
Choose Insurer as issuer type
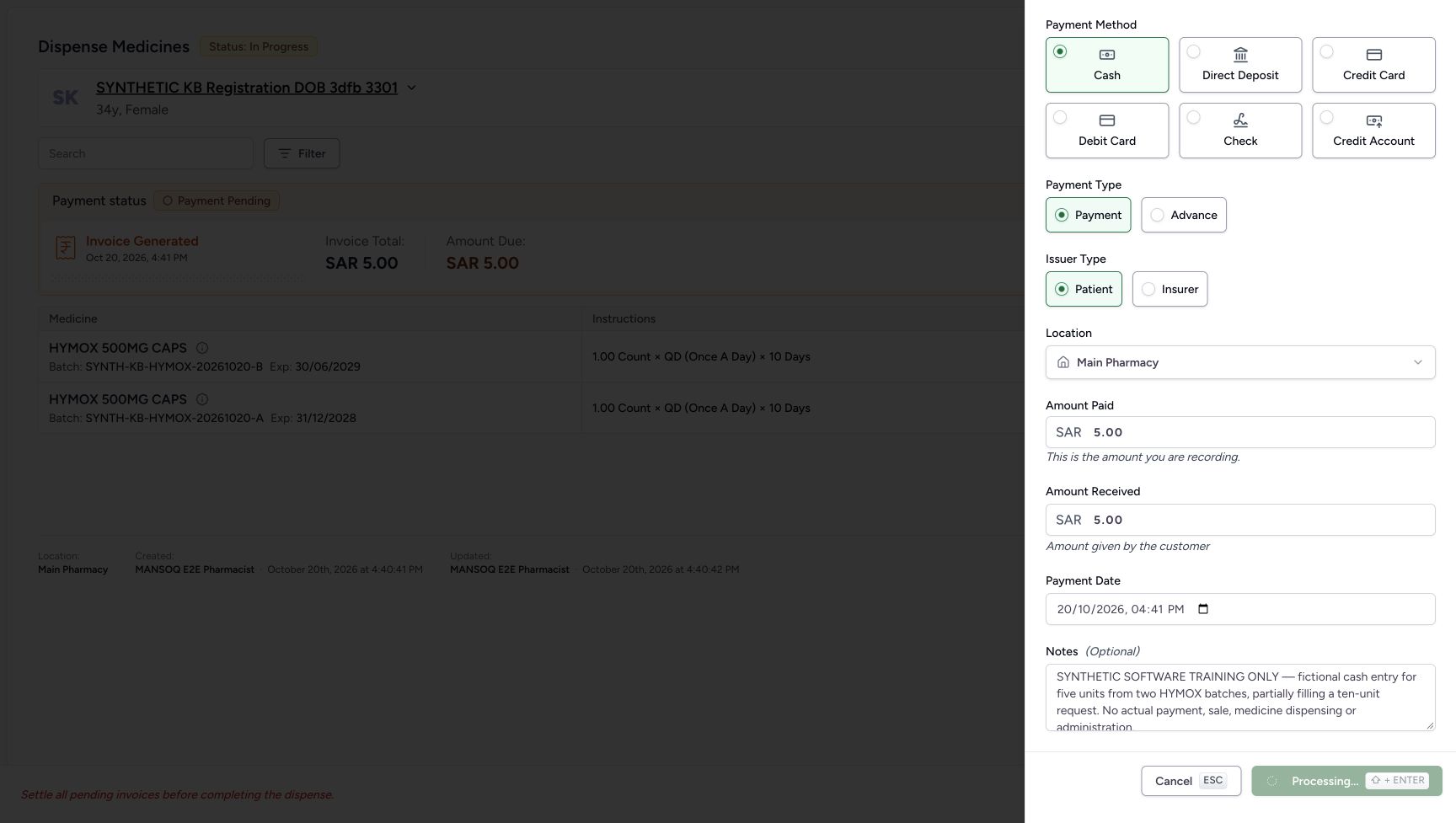click(1170, 289)
